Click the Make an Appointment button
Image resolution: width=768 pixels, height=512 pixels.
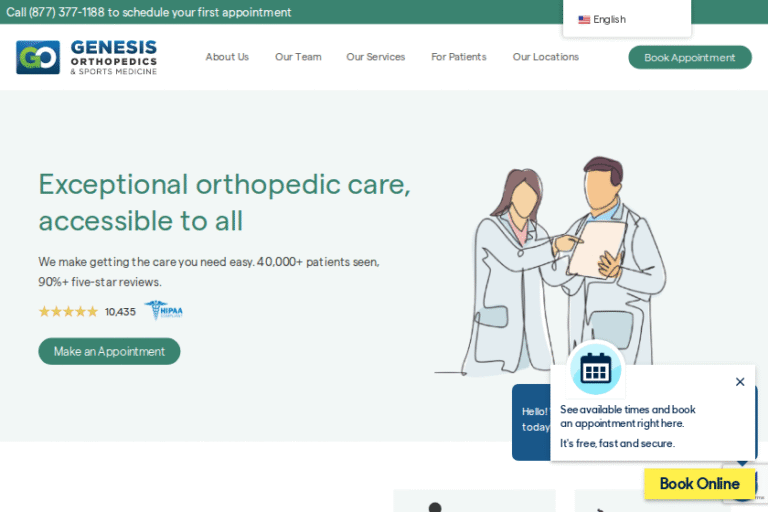tap(109, 351)
